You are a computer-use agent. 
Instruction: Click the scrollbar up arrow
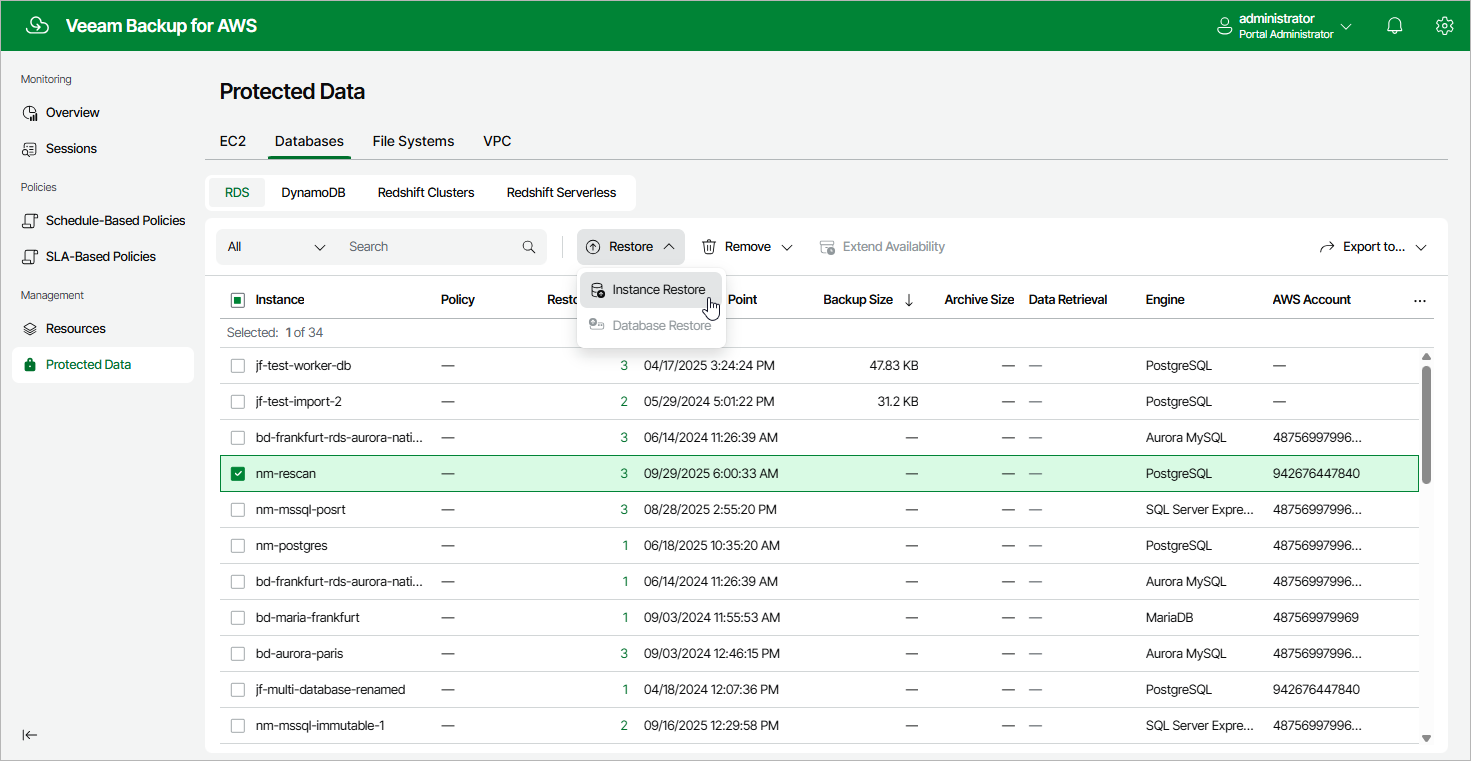(x=1426, y=357)
